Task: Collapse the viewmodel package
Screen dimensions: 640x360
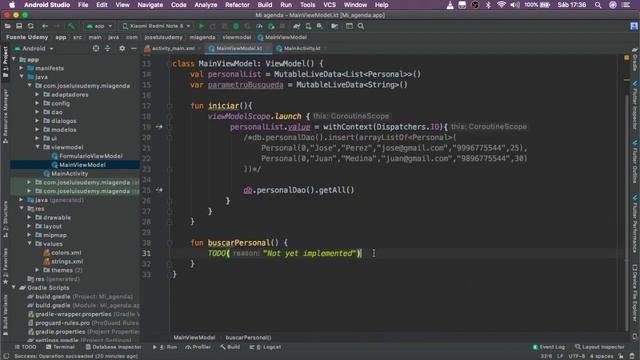Action: point(37,147)
